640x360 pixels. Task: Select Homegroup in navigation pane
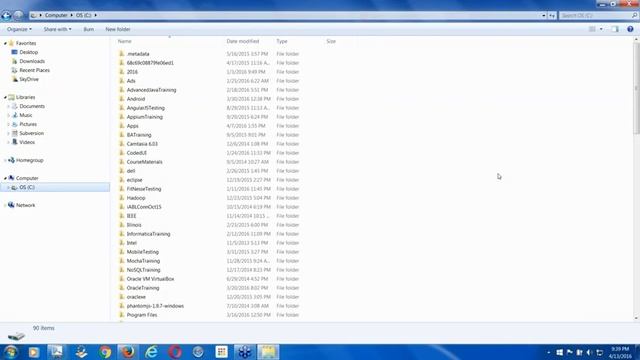tap(29, 160)
